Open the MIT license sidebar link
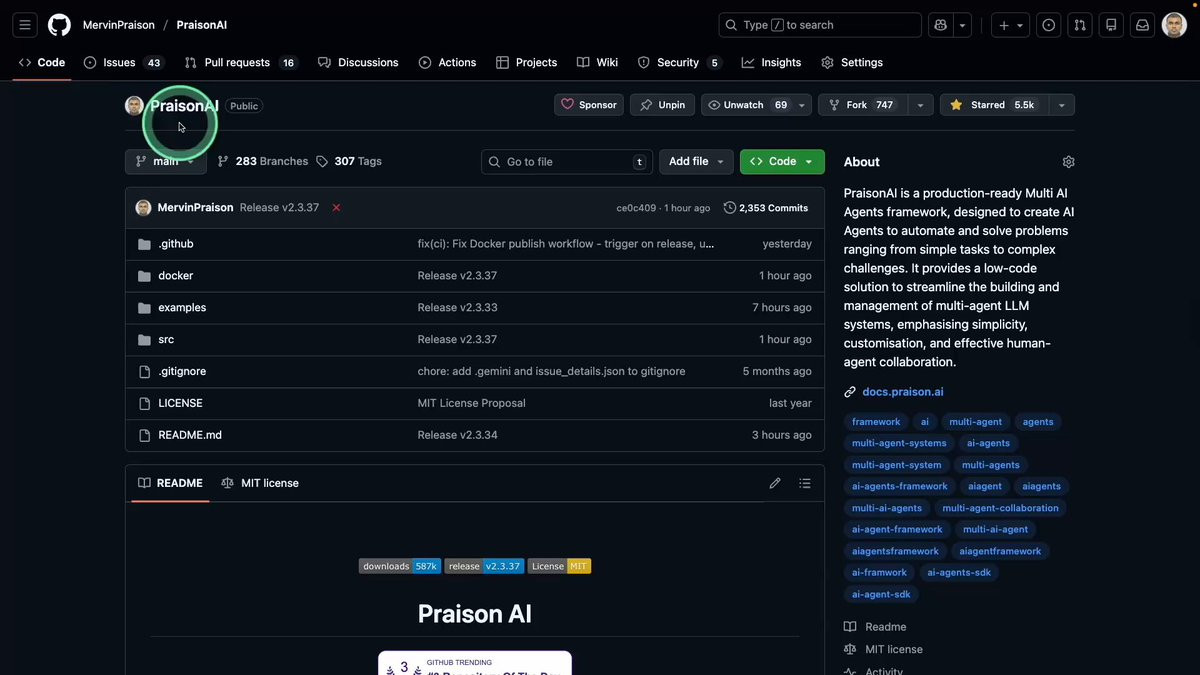This screenshot has height=675, width=1200. point(893,650)
